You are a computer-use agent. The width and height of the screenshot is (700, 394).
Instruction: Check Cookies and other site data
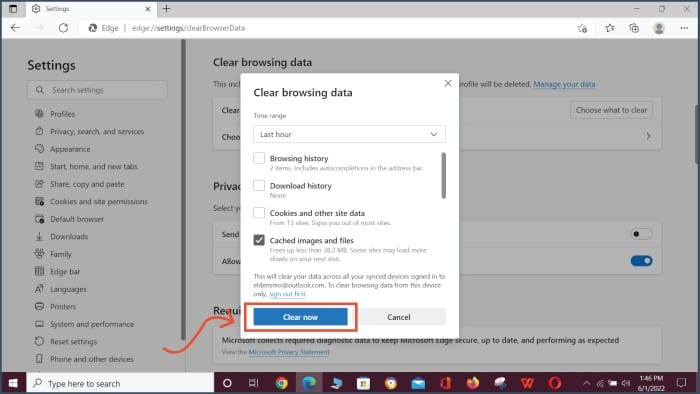[x=259, y=212]
